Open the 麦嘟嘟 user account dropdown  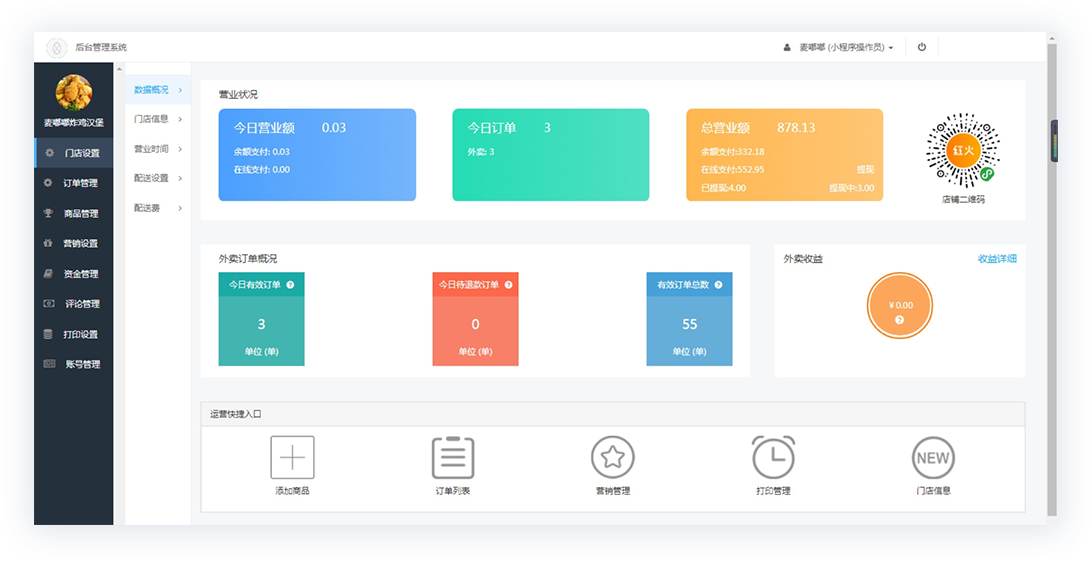[838, 47]
